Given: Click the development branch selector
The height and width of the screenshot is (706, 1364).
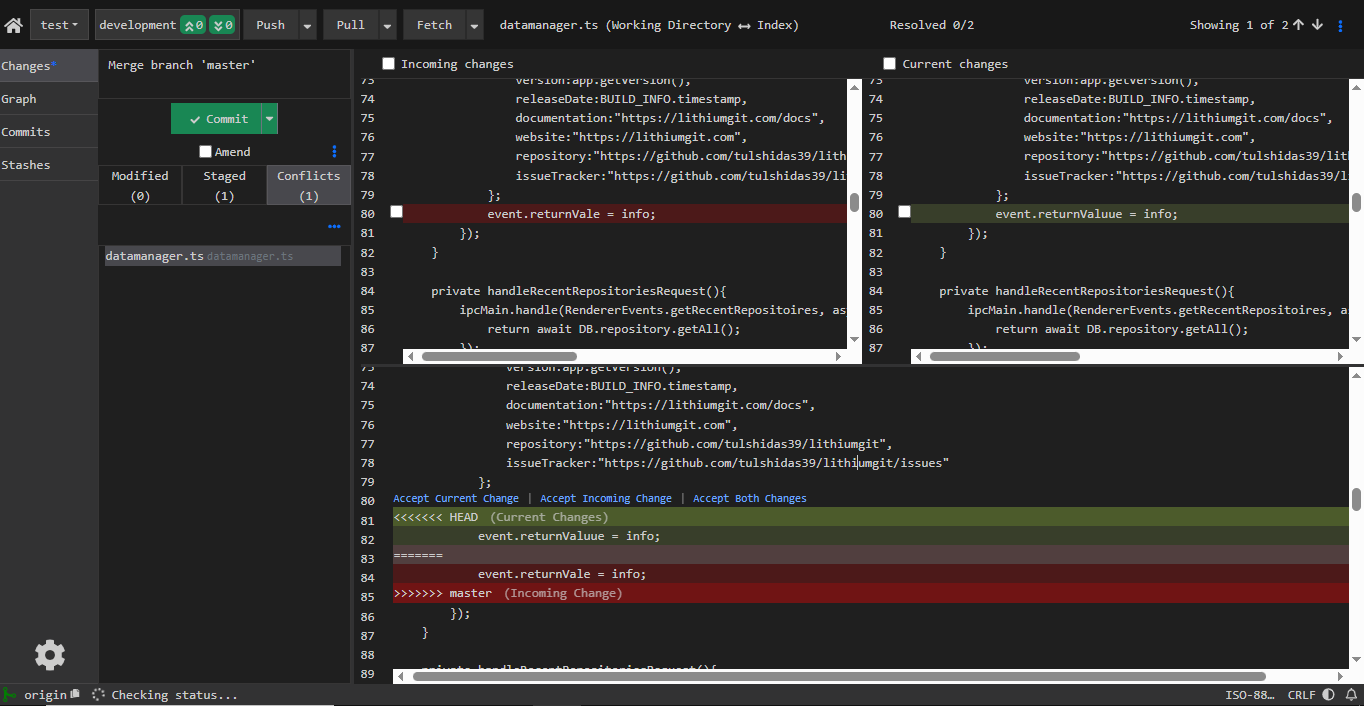Looking at the screenshot, I should coord(136,25).
